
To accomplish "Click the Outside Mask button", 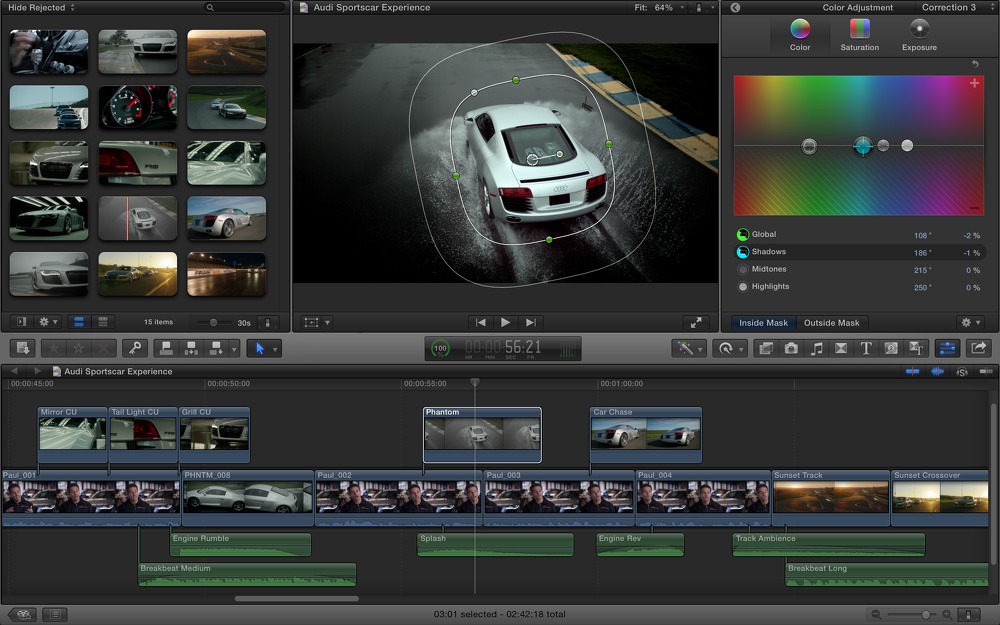I will click(832, 323).
